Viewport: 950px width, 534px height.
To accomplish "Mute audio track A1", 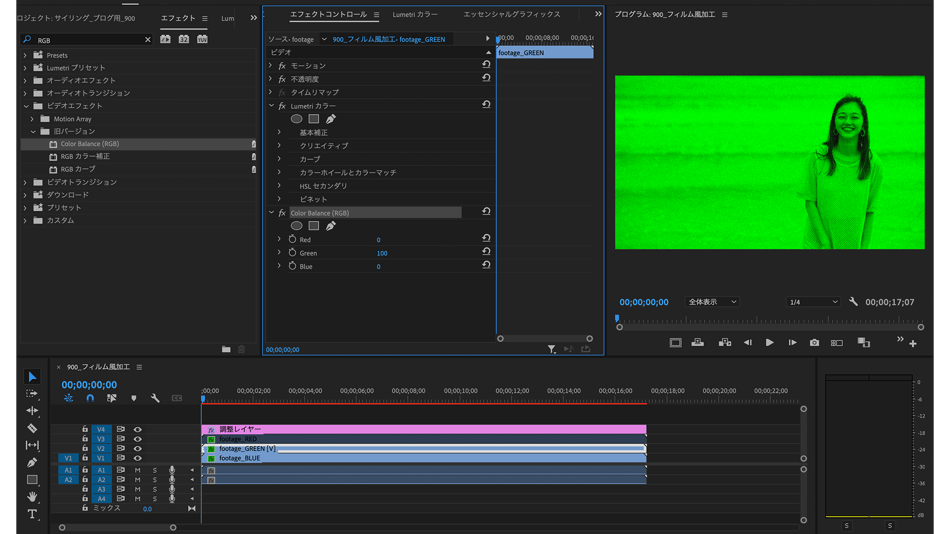I will pyautogui.click(x=138, y=470).
